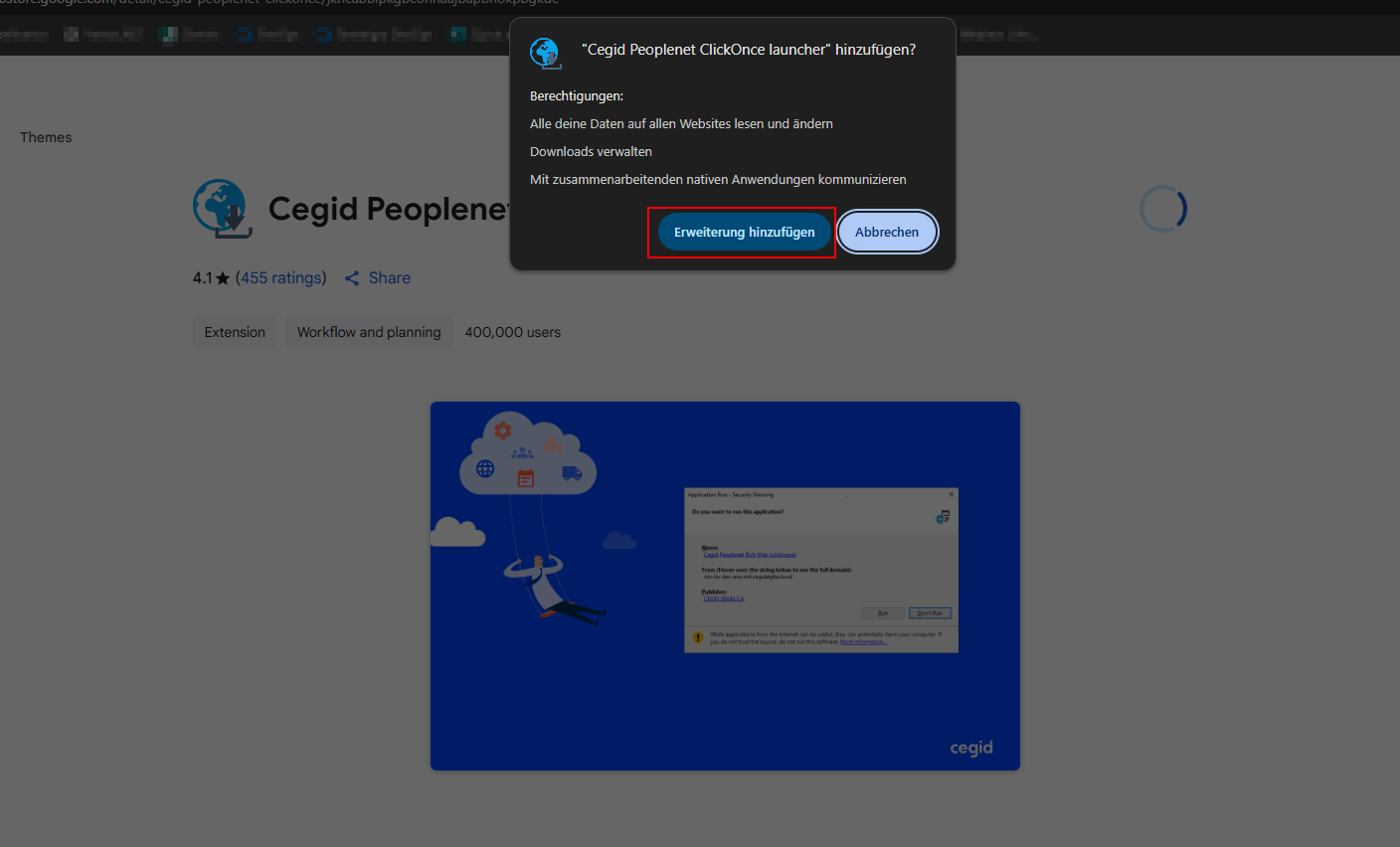Click the browser address bar URL
Screen dimensions: 1400x847
[279, 3]
